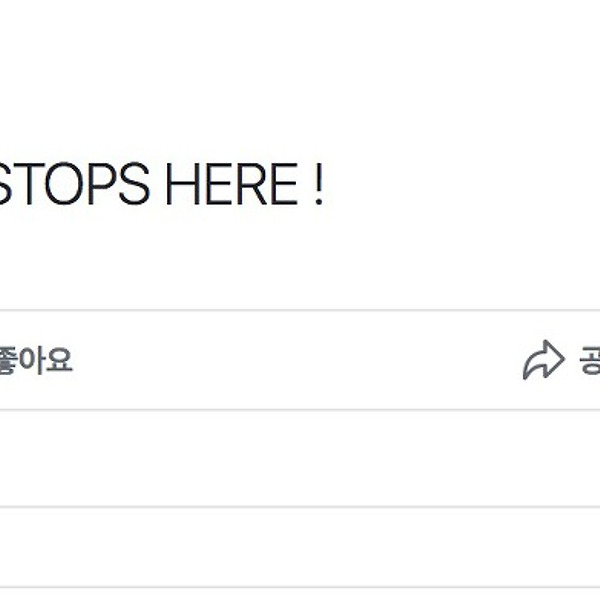The height and width of the screenshot is (600, 600).
Task: Click the exclamation mark after HERE
Action: click(x=318, y=184)
